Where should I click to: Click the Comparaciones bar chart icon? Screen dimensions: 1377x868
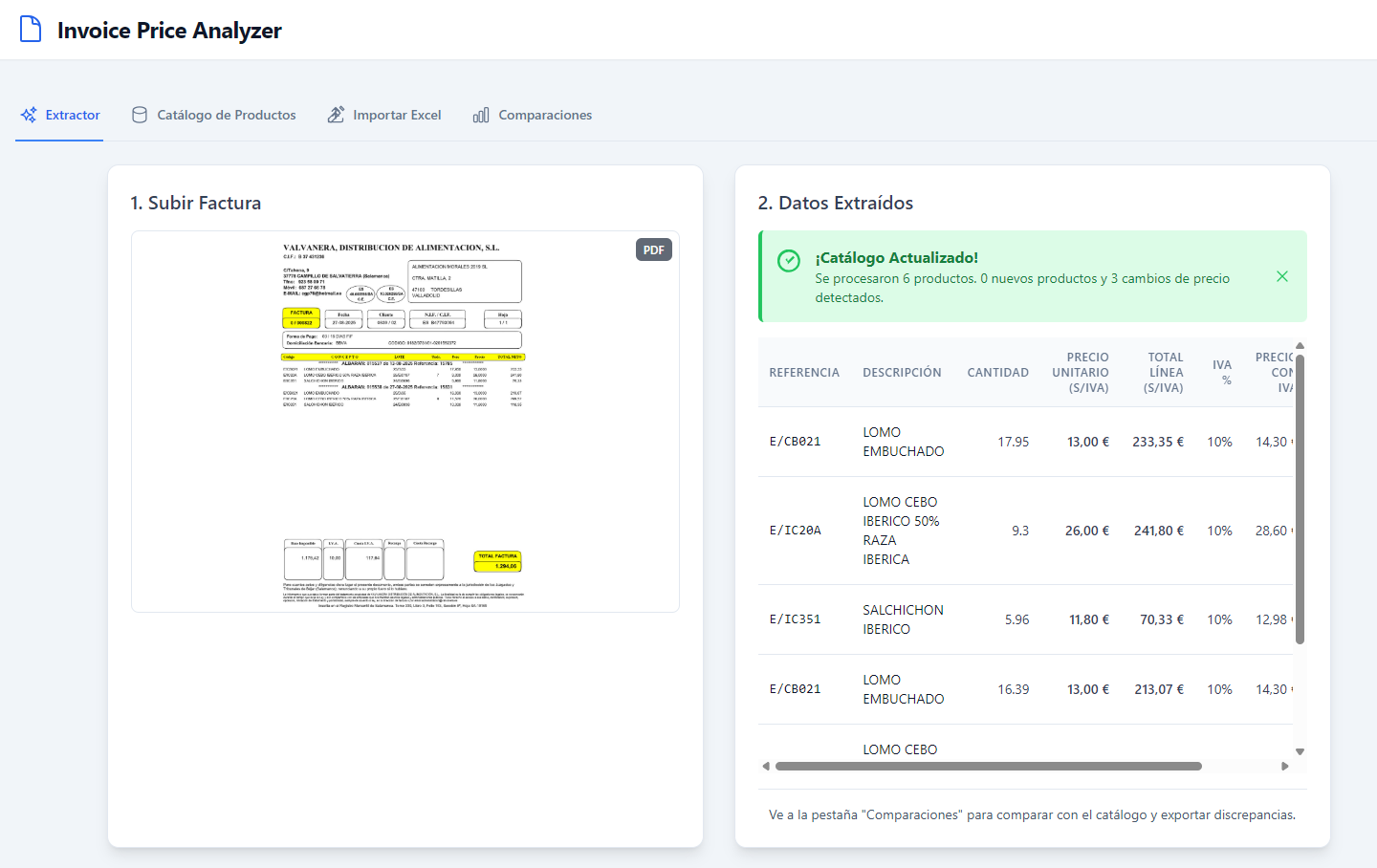(481, 115)
